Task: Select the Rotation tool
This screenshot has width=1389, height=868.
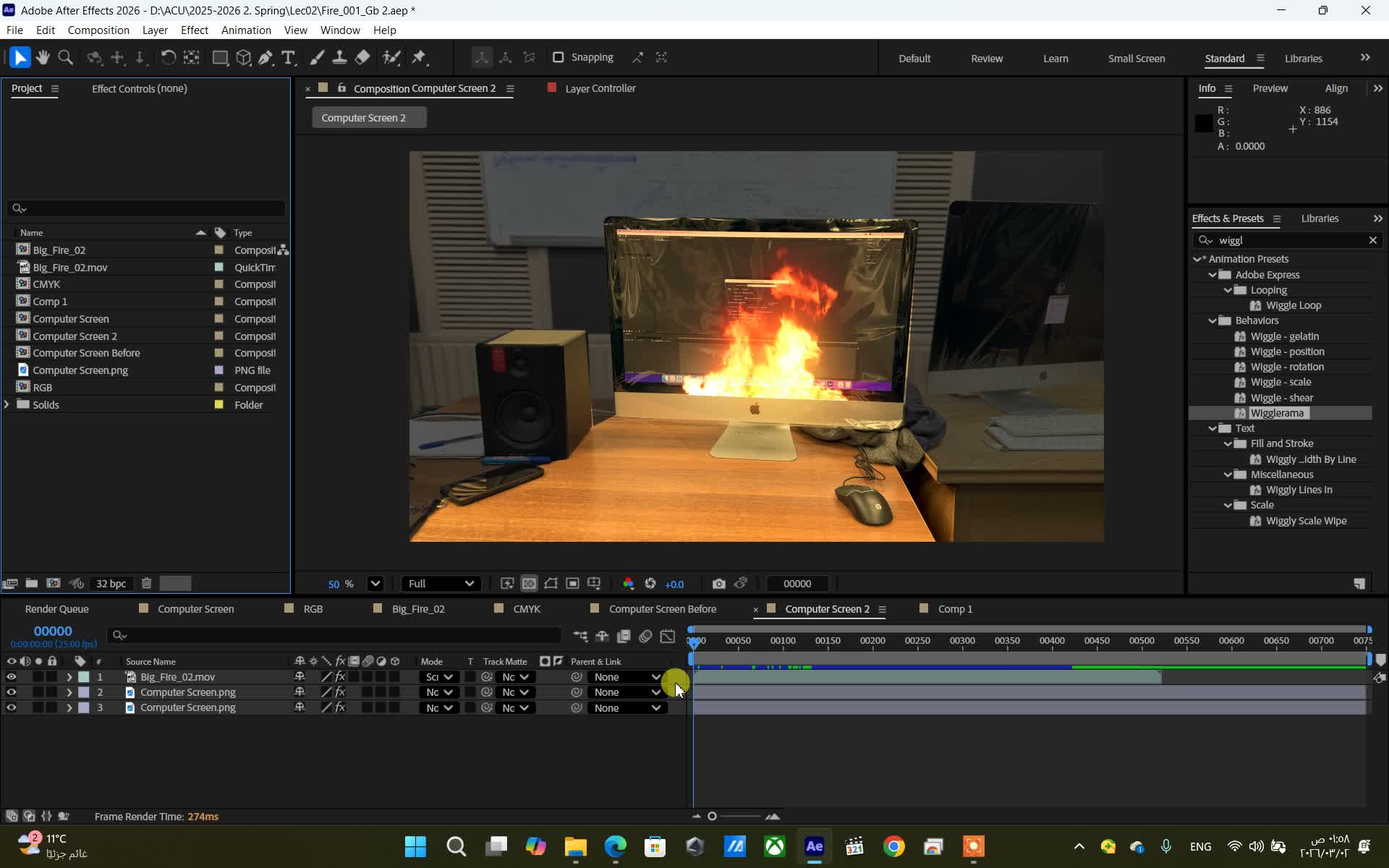Action: (168, 58)
